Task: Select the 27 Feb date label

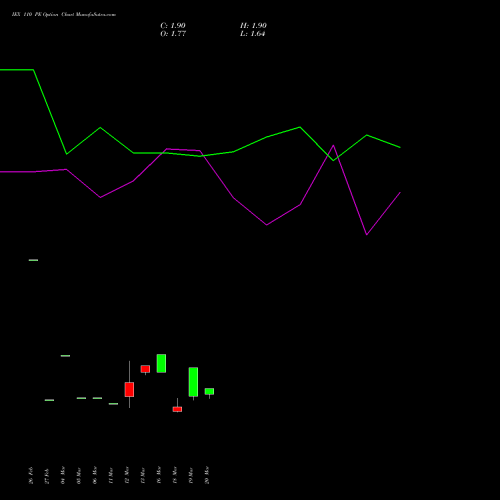Action: (x=47, y=475)
